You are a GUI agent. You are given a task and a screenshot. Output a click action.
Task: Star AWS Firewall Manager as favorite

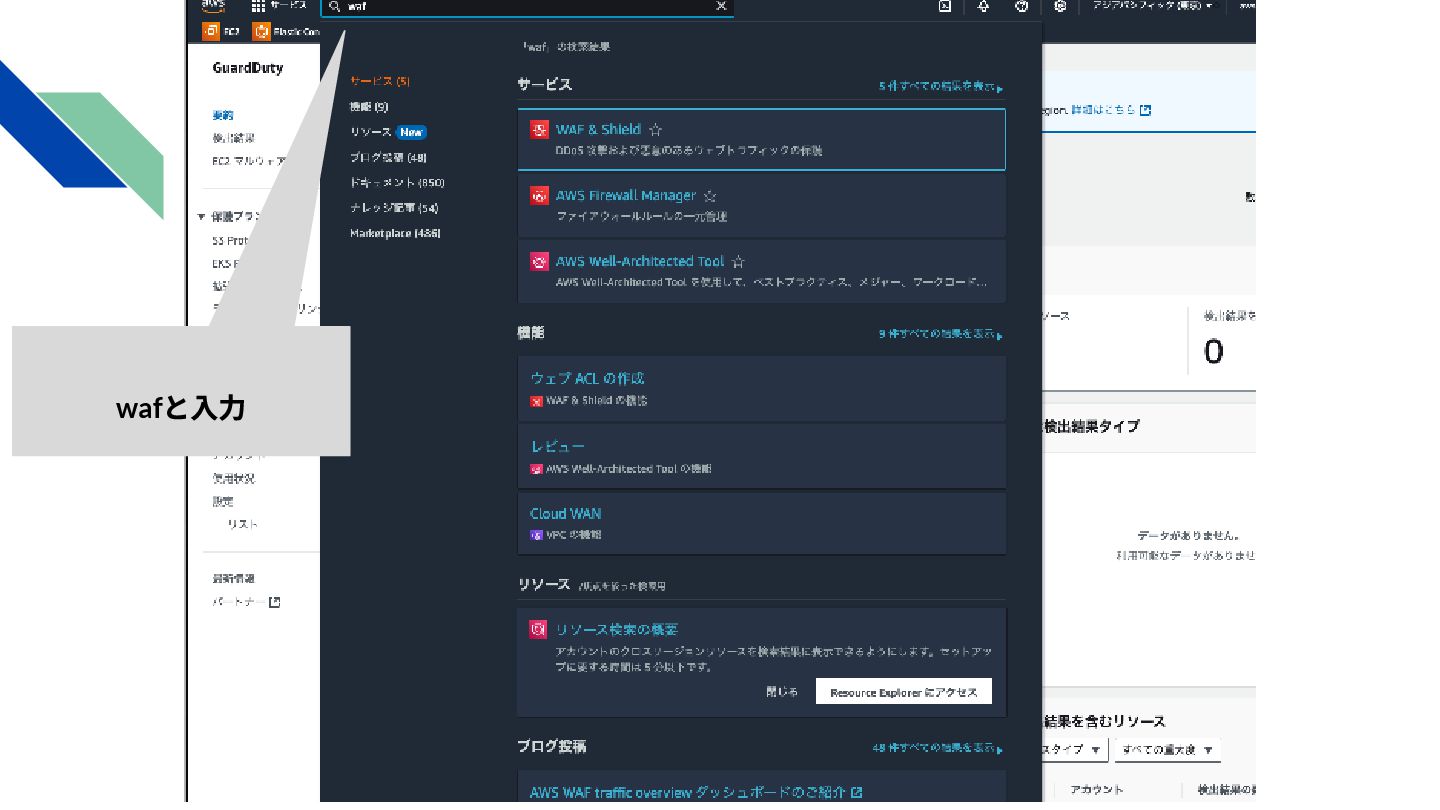[x=710, y=196]
